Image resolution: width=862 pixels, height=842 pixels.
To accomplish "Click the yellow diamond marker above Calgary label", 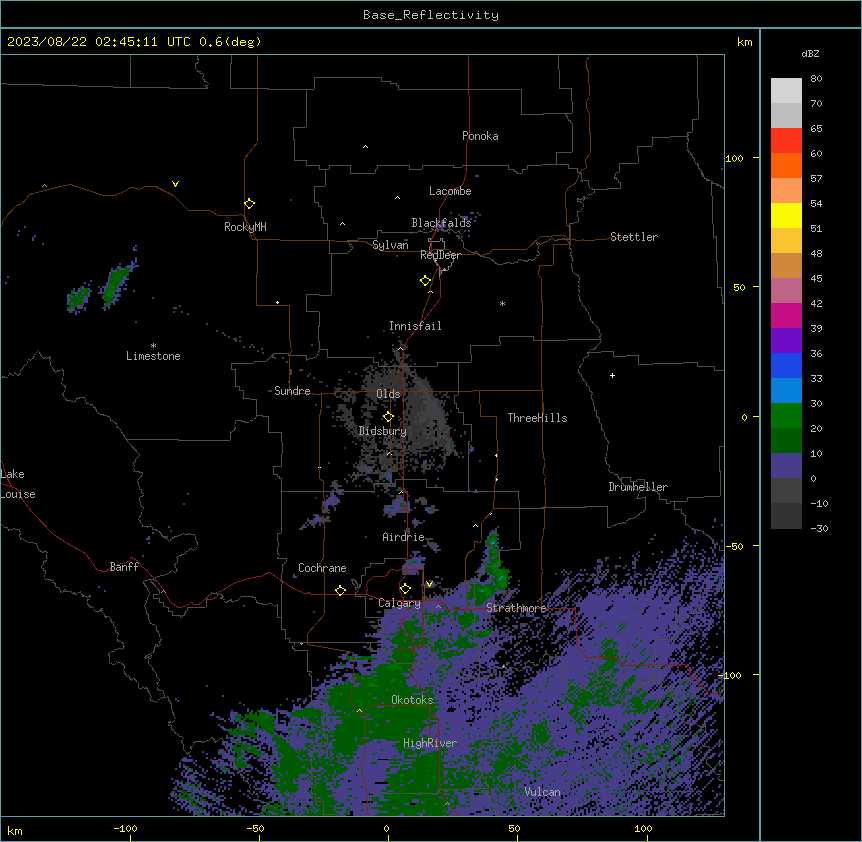I will coord(405,589).
